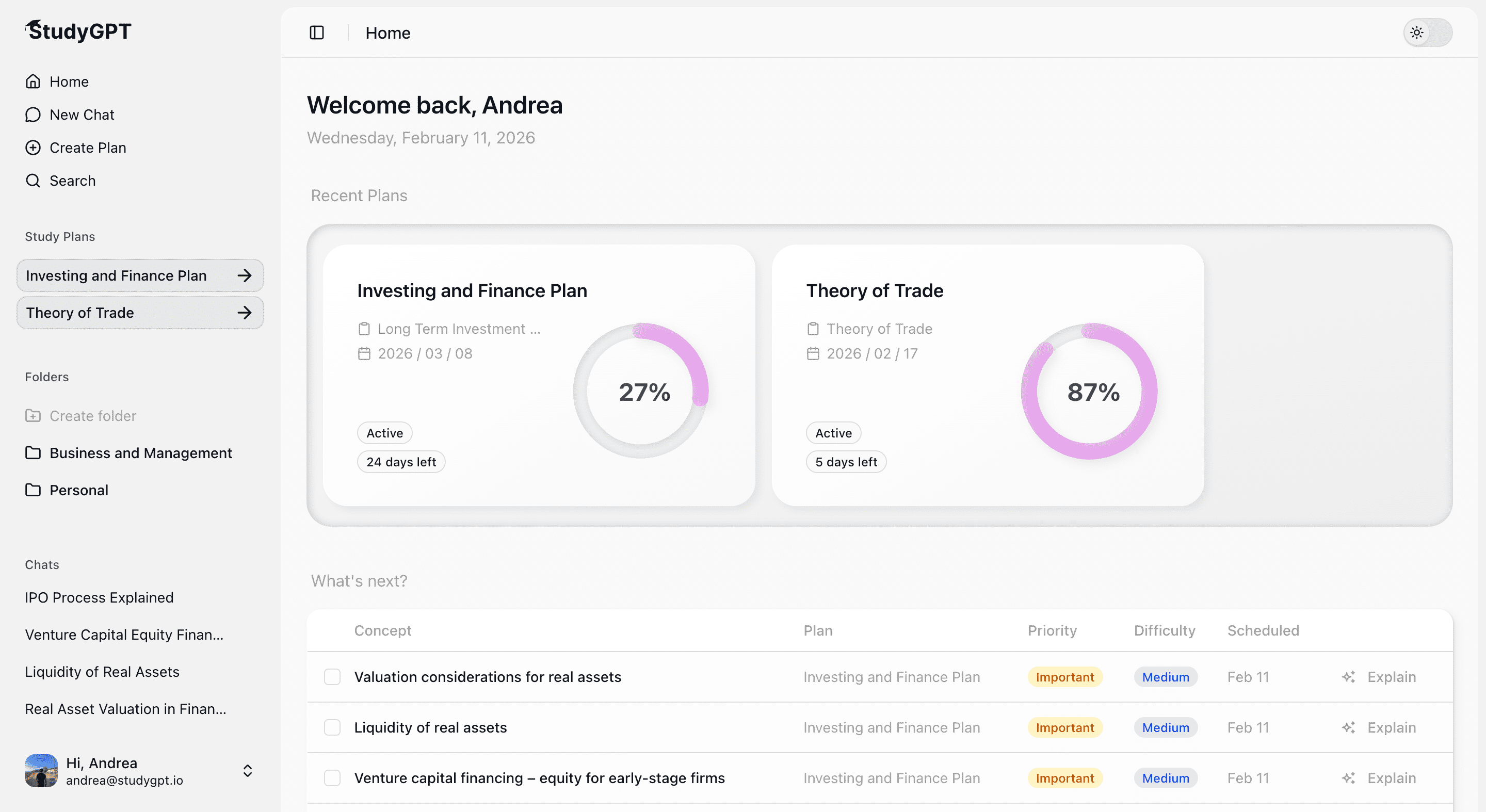Expand the Andrea account menu chevron
Screen dimensions: 1486x812
tap(248, 771)
